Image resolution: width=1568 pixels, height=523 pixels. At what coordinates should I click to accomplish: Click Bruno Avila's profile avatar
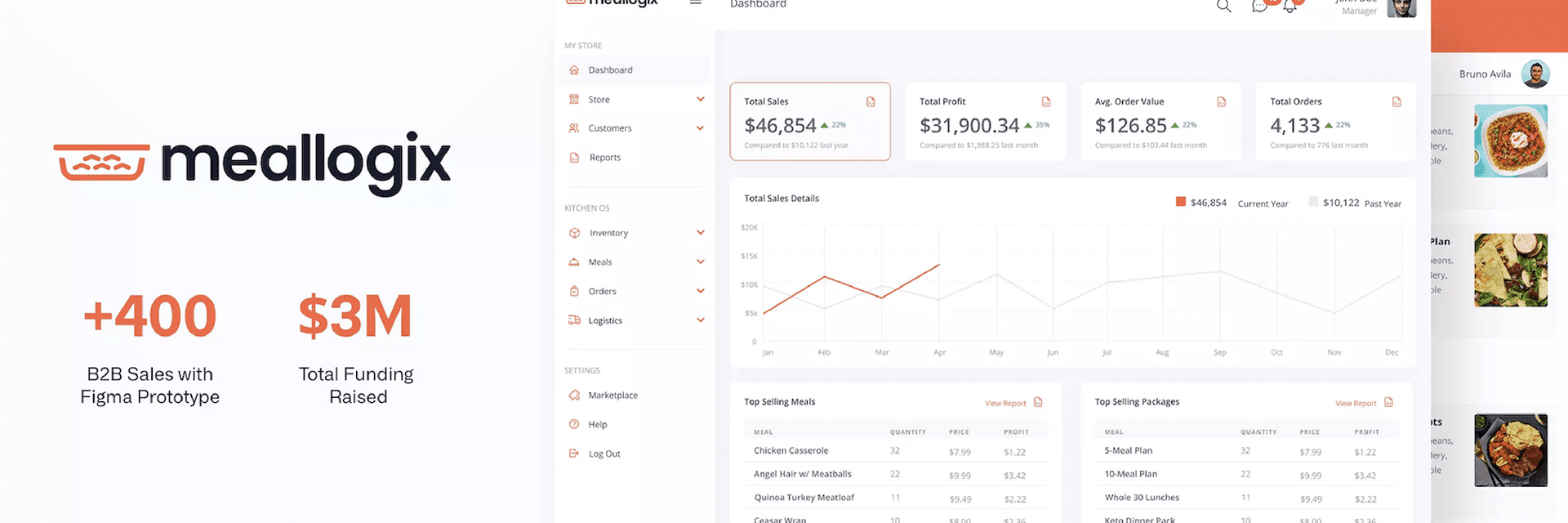pos(1535,74)
